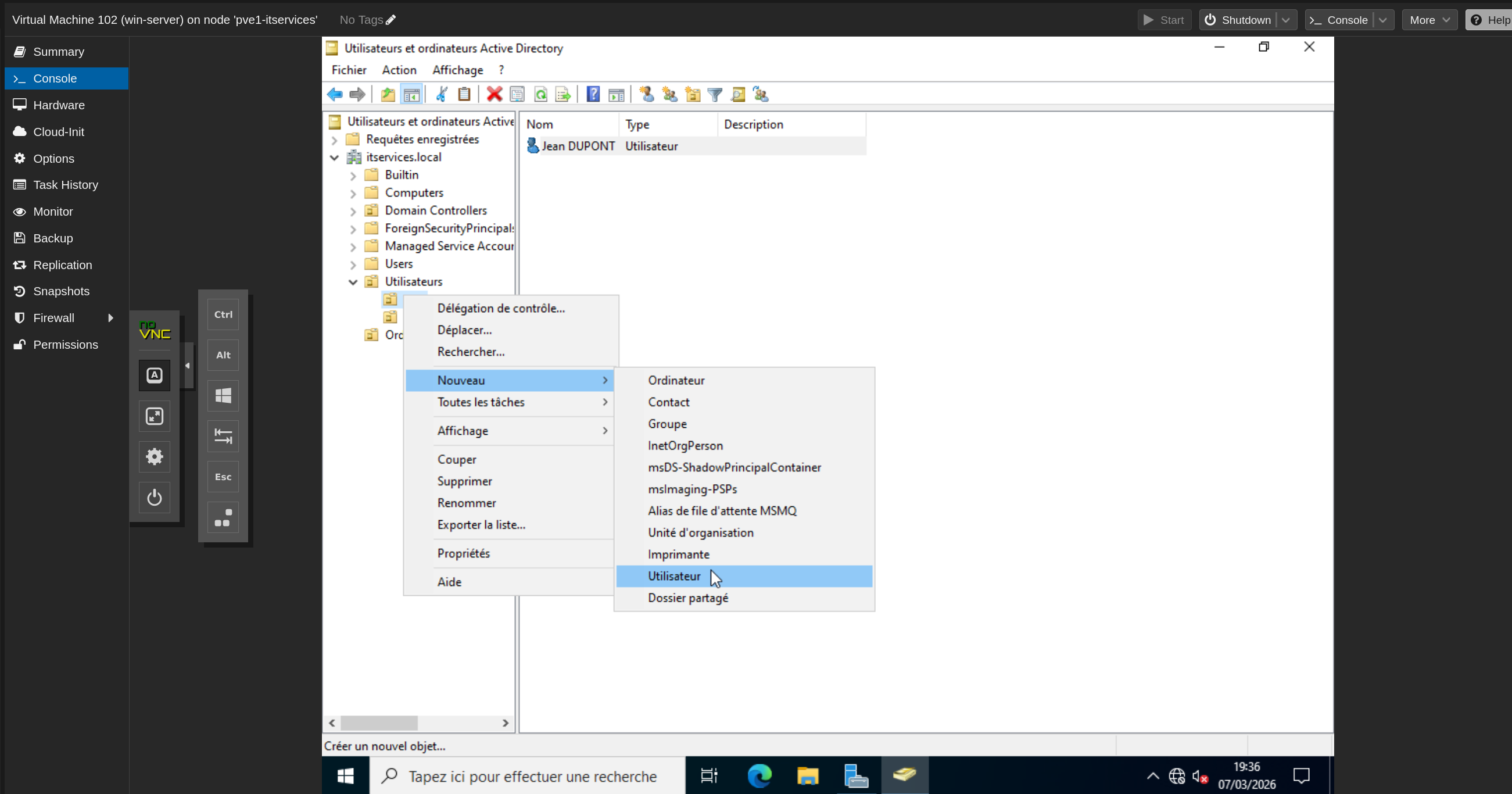Click the horizontal scrollbar in tree pane
The image size is (1512, 794).
[x=379, y=723]
